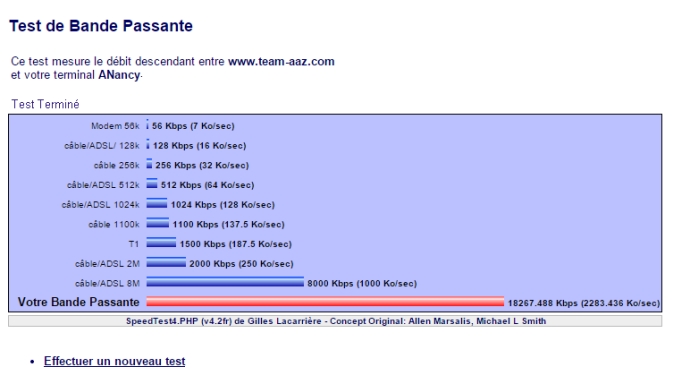Click the 'câble 256k' row label
Screen dimensions: 700x384
(117, 165)
